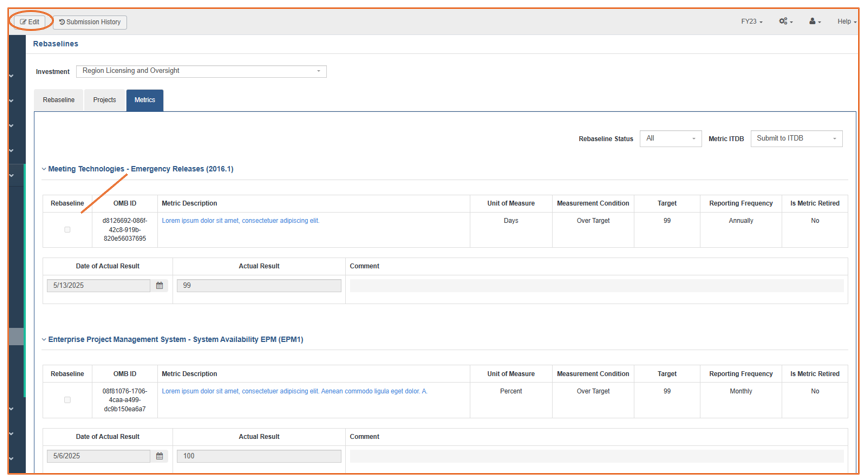Check the Rebaseline box for Percent metric
863x475 pixels.
(x=67, y=400)
